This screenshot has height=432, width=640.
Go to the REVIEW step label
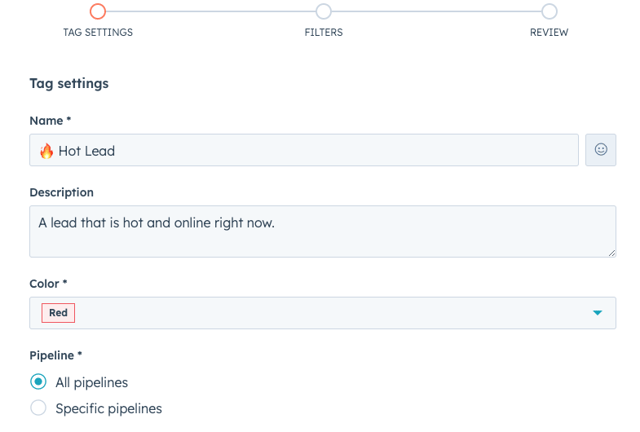tap(549, 32)
